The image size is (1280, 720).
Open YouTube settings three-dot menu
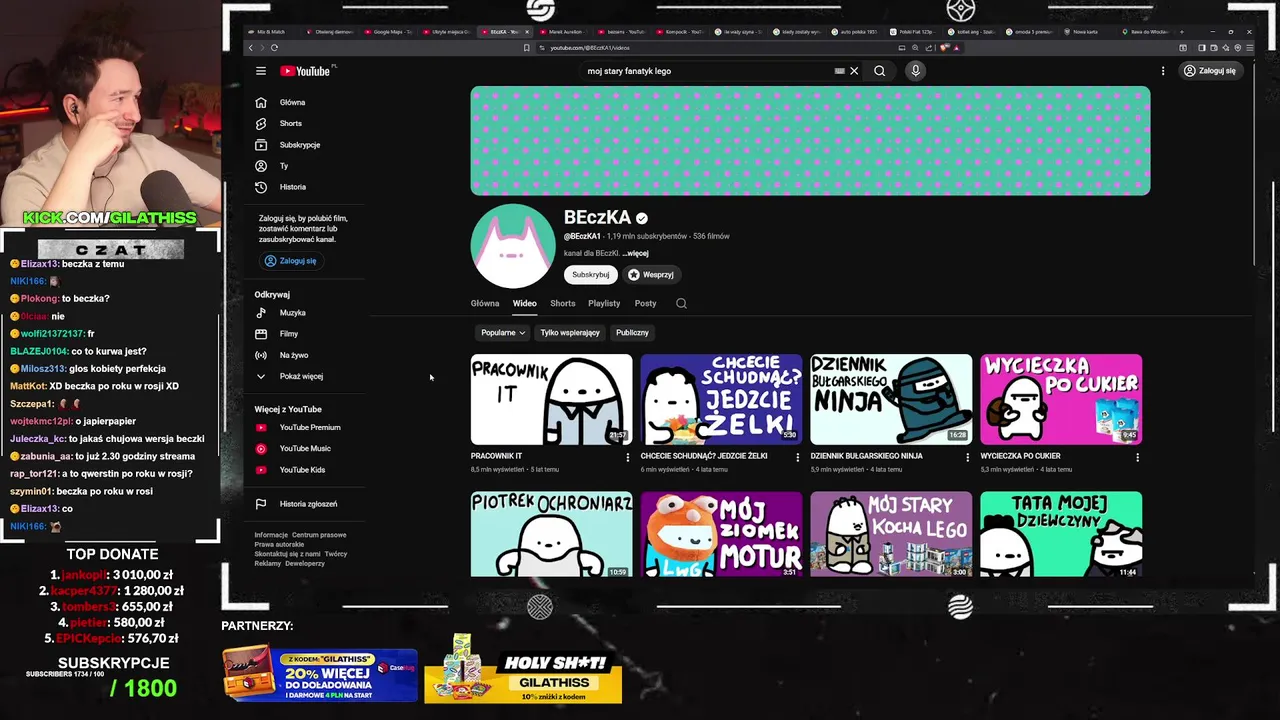(1163, 71)
